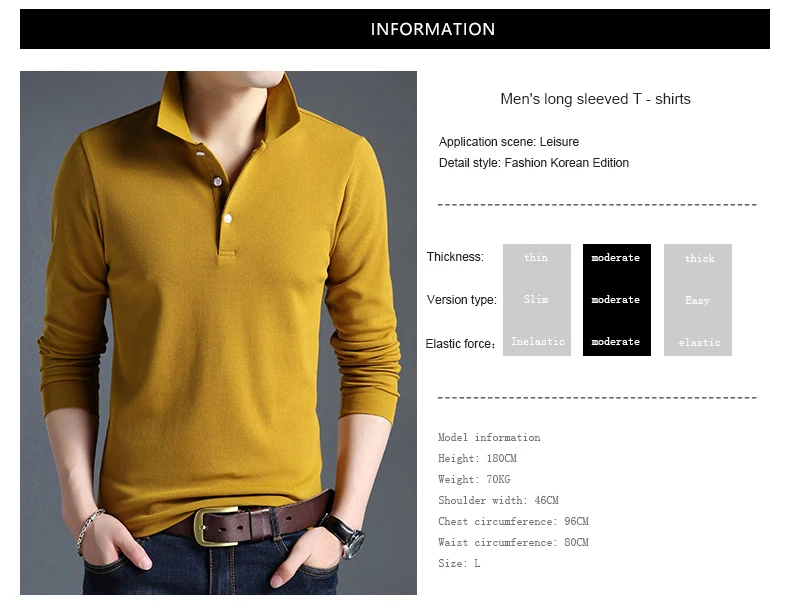Click the INFORMATION header banner
This screenshot has width=790, height=614.
[394, 29]
